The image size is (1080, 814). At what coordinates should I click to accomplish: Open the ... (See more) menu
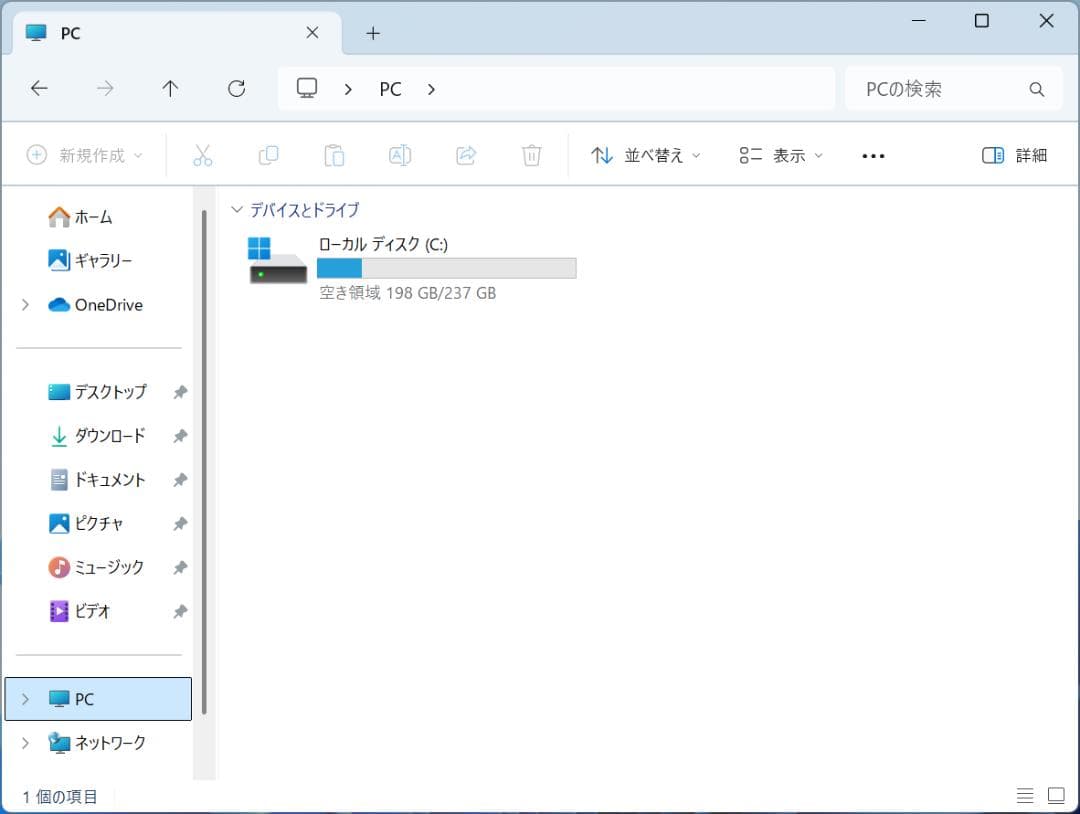pos(872,155)
